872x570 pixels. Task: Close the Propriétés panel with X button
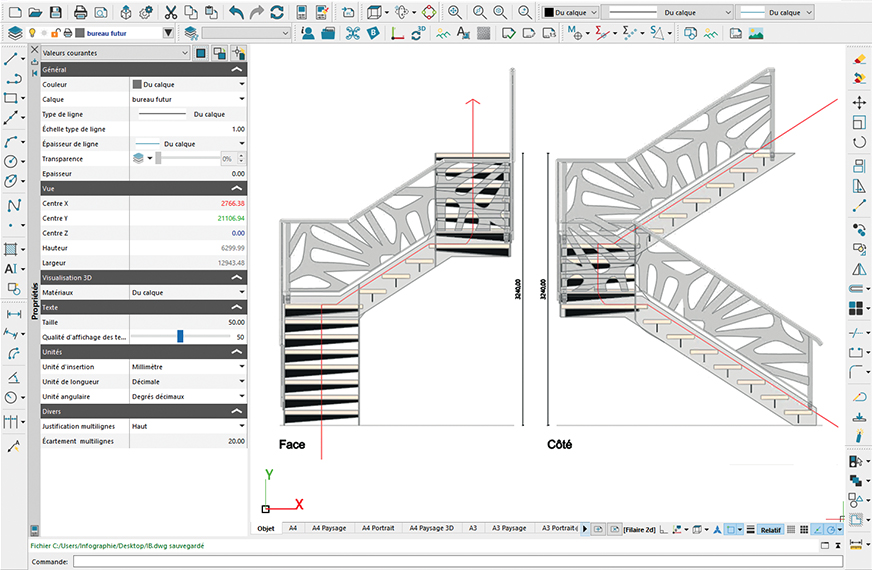point(35,50)
